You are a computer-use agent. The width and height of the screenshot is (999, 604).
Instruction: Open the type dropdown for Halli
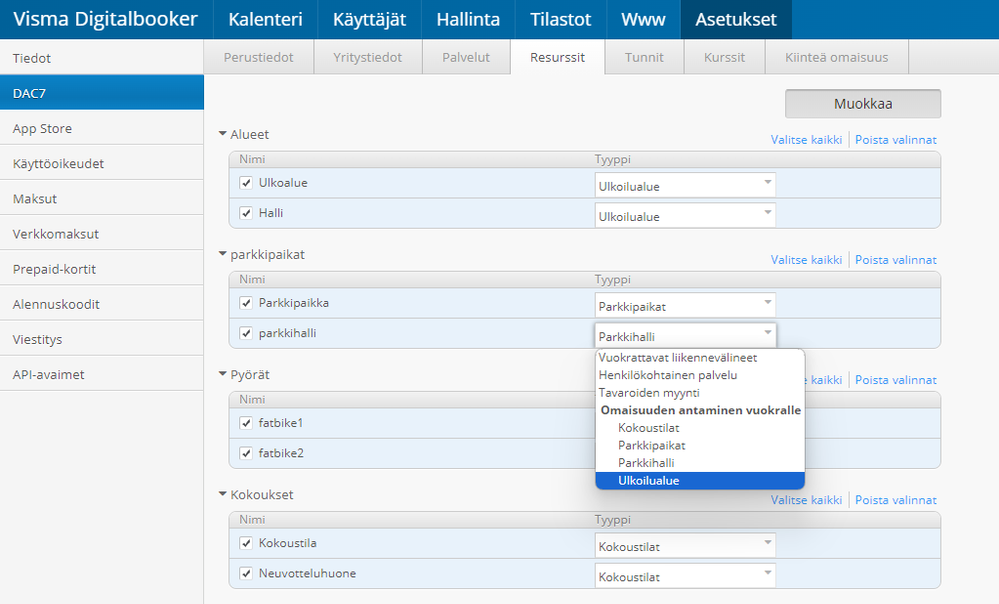(685, 215)
